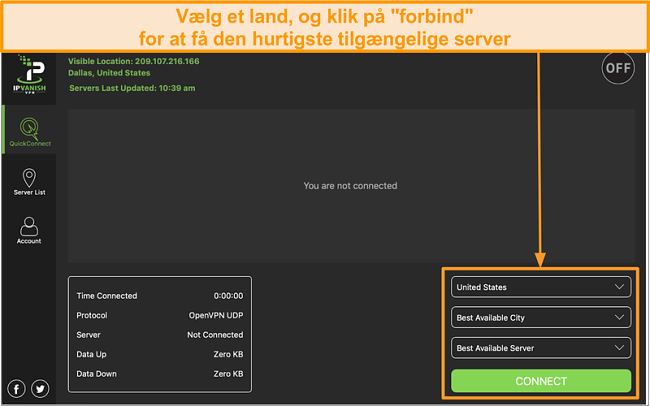
Task: Click the IPVanish logo icon
Action: click(x=29, y=75)
